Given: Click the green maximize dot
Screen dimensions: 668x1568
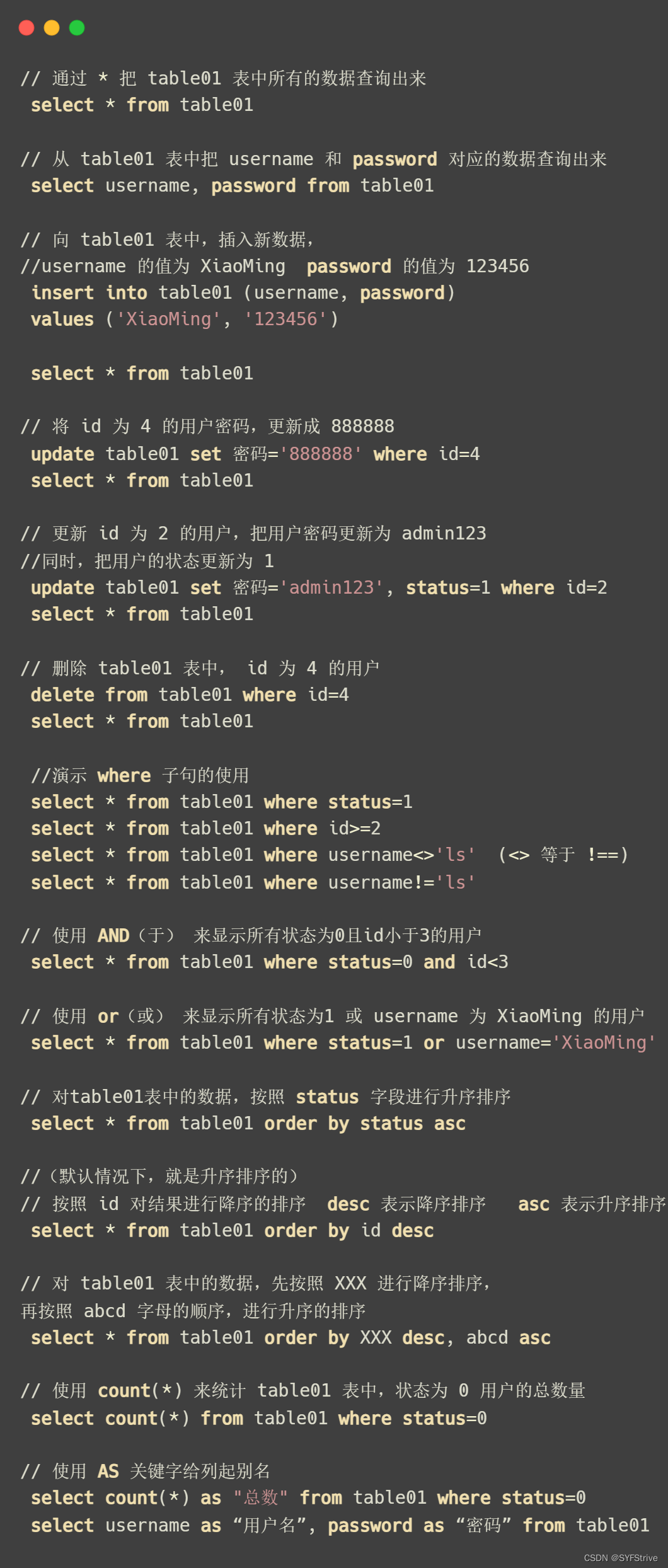Looking at the screenshot, I should (77, 28).
